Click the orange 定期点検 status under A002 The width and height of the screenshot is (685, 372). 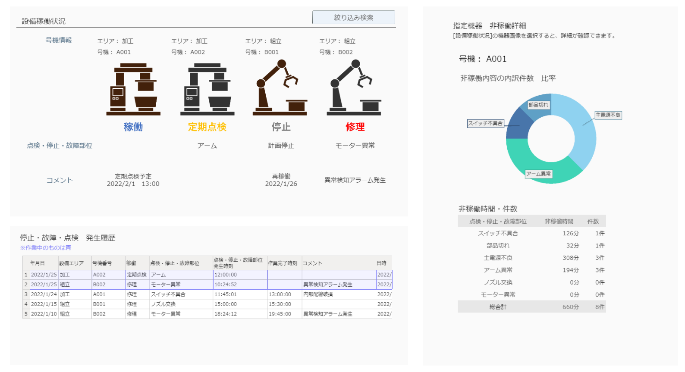pyautogui.click(x=207, y=127)
